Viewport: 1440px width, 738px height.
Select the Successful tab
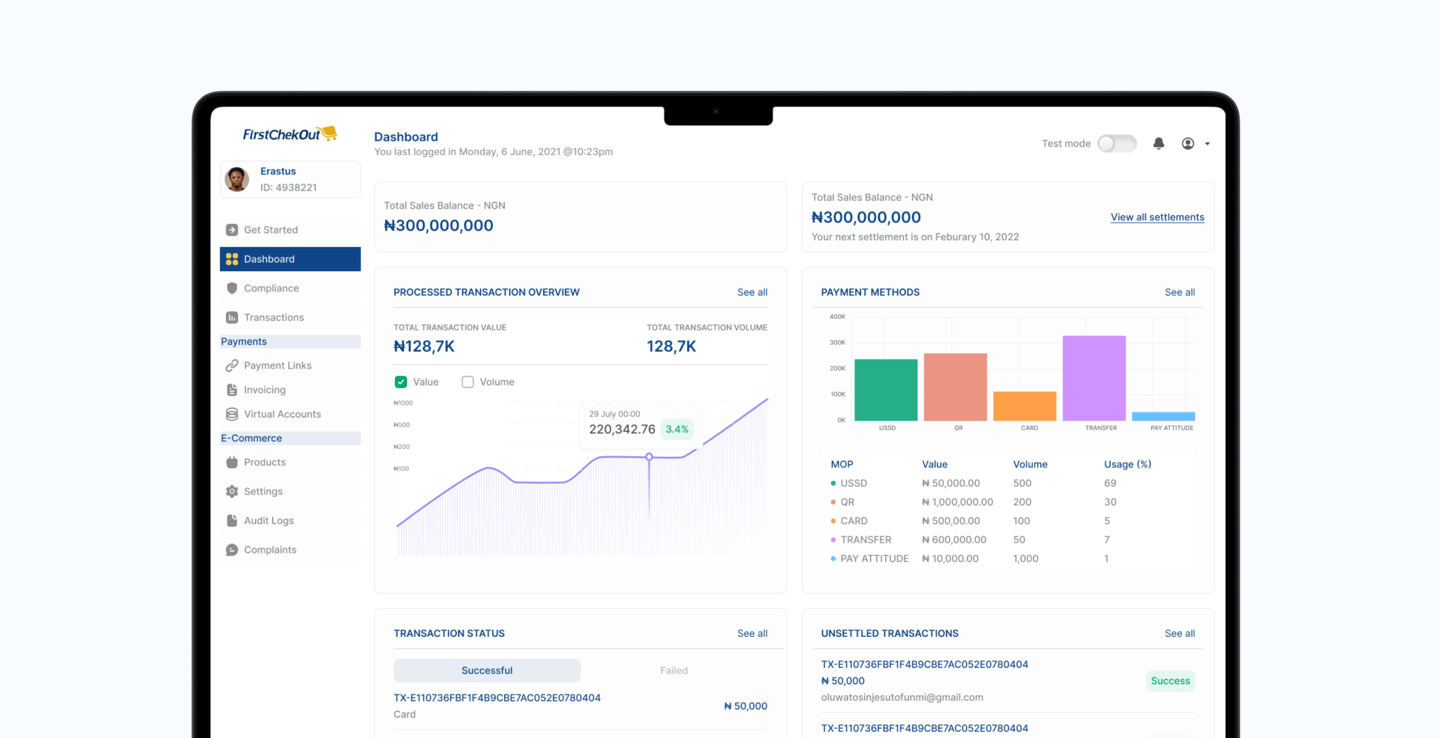(487, 670)
